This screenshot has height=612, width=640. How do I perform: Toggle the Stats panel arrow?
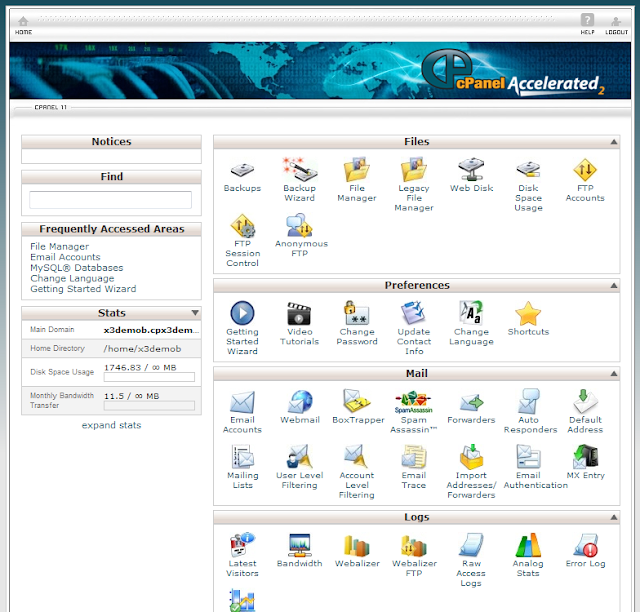tap(195, 313)
